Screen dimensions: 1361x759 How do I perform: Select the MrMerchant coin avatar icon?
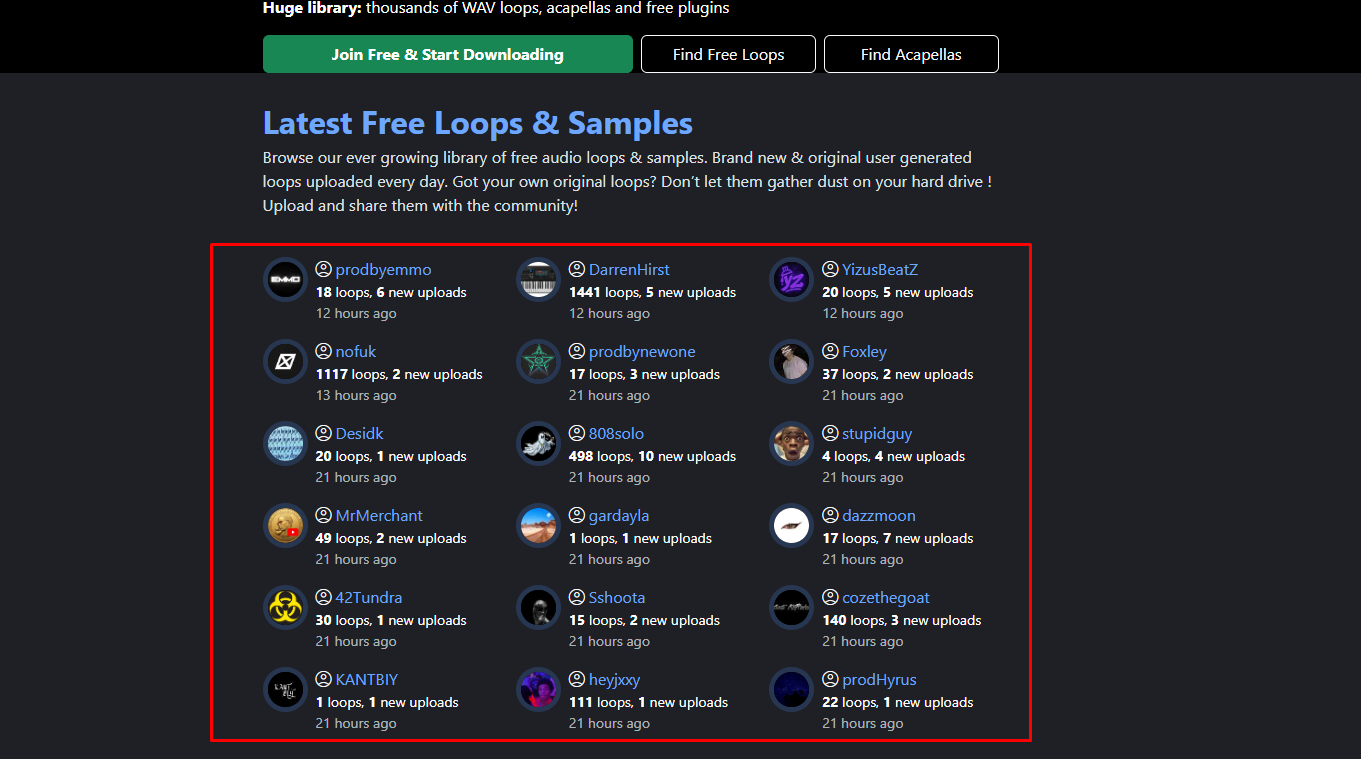coord(285,525)
